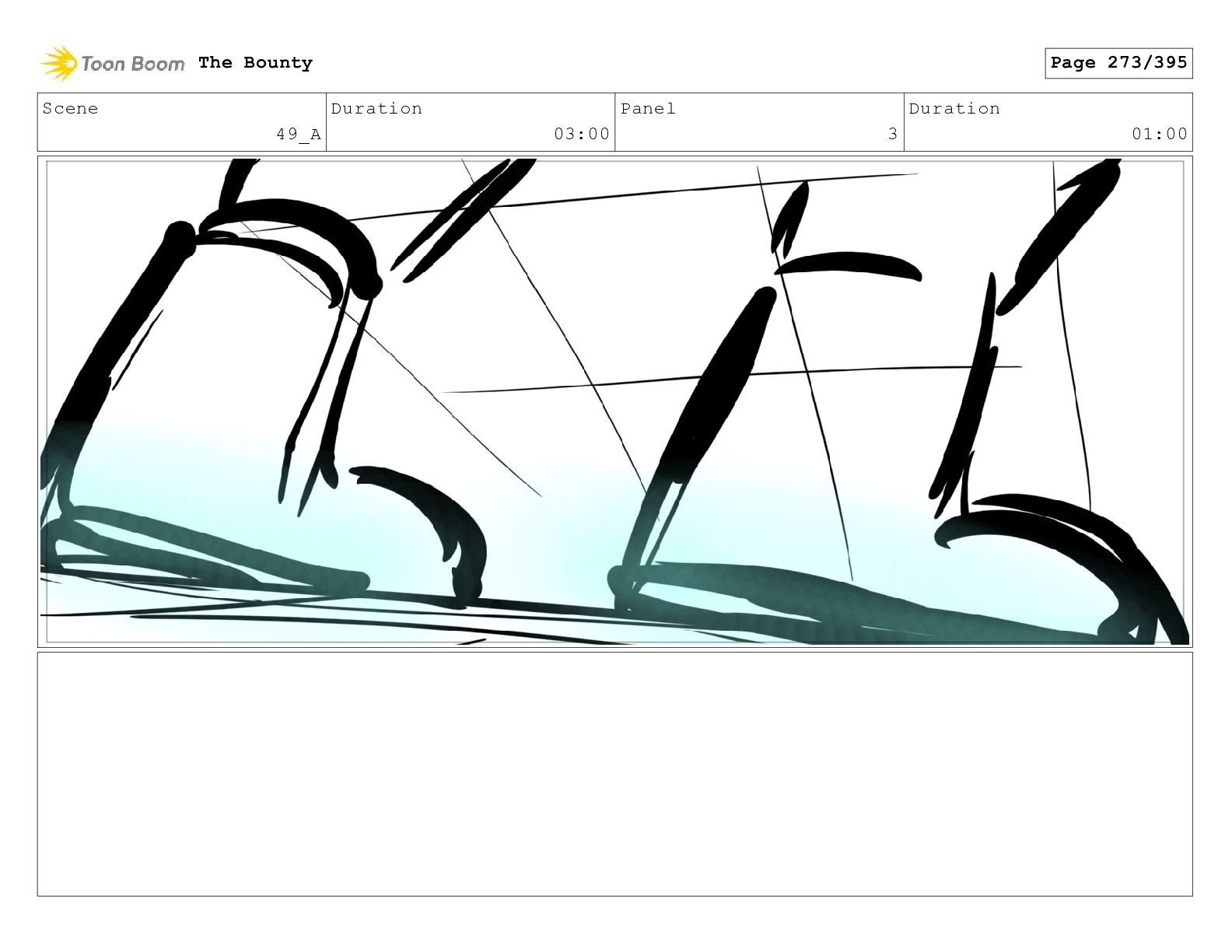1232x952 pixels.
Task: Click the empty notes box below the panel
Action: (614, 774)
